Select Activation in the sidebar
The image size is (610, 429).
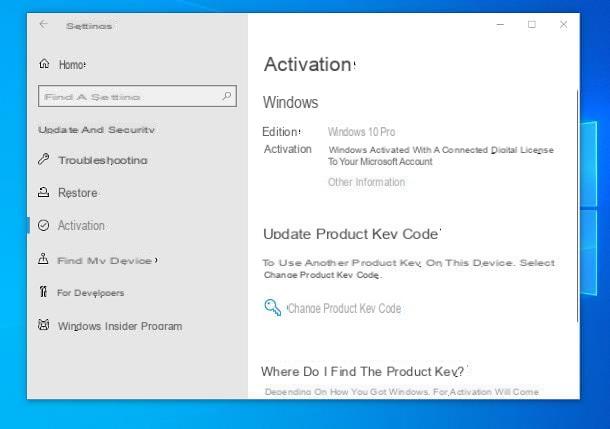pyautogui.click(x=81, y=226)
